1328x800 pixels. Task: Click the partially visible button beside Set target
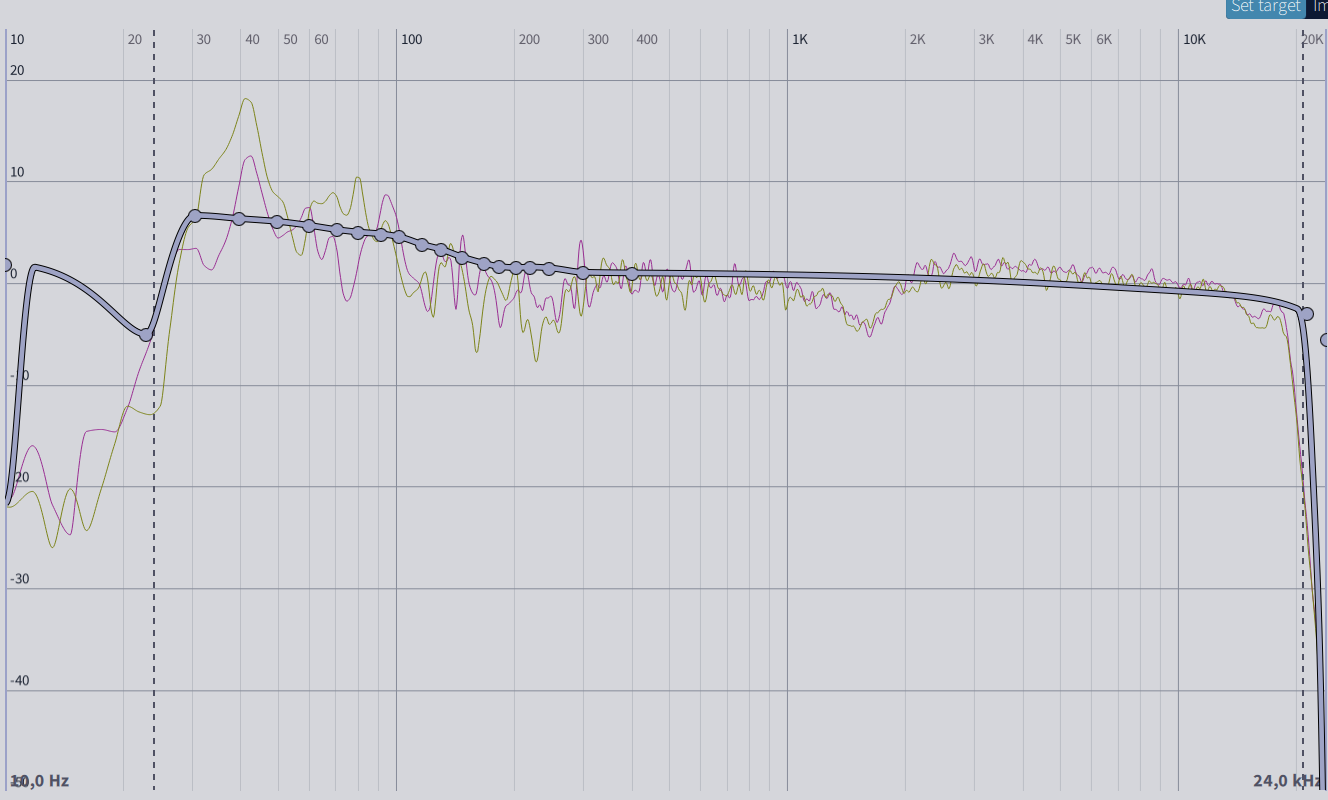(x=1318, y=7)
